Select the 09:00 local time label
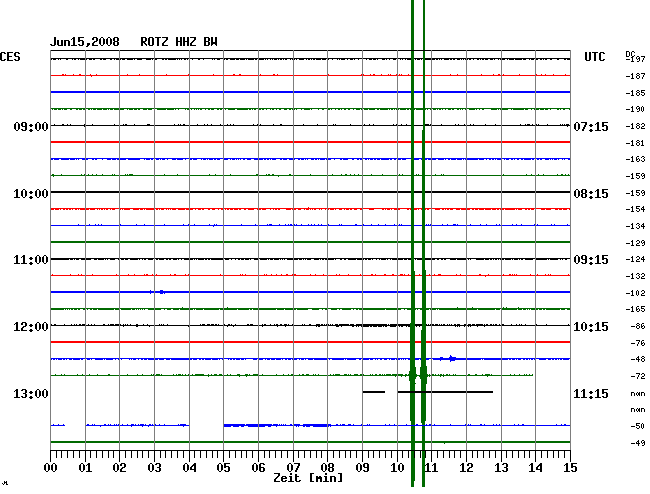 (31, 126)
